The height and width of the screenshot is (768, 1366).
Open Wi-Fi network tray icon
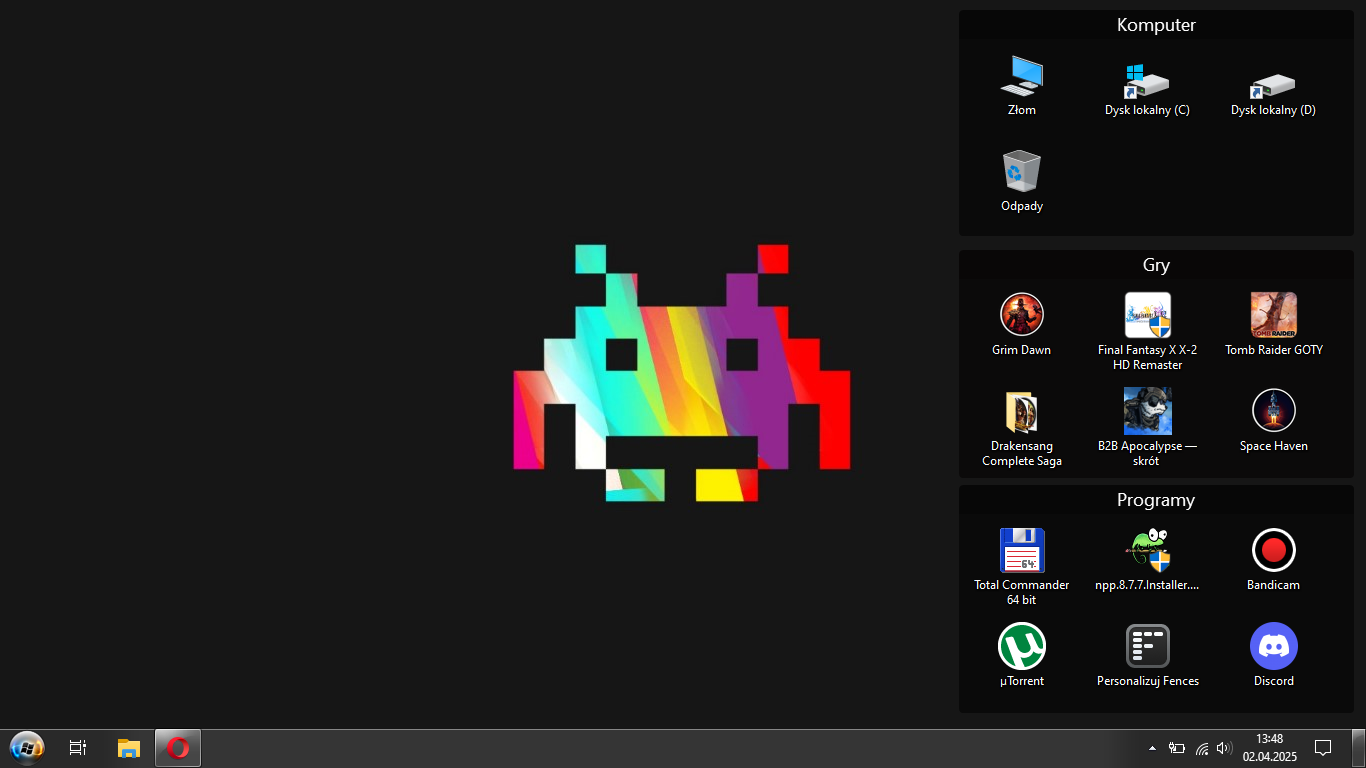click(x=1202, y=748)
